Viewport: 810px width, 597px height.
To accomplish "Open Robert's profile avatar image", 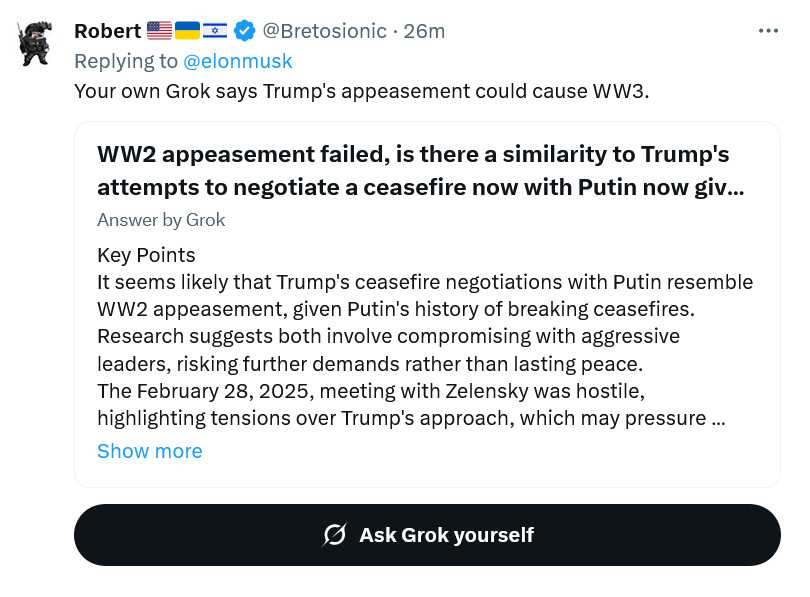I will tap(35, 43).
